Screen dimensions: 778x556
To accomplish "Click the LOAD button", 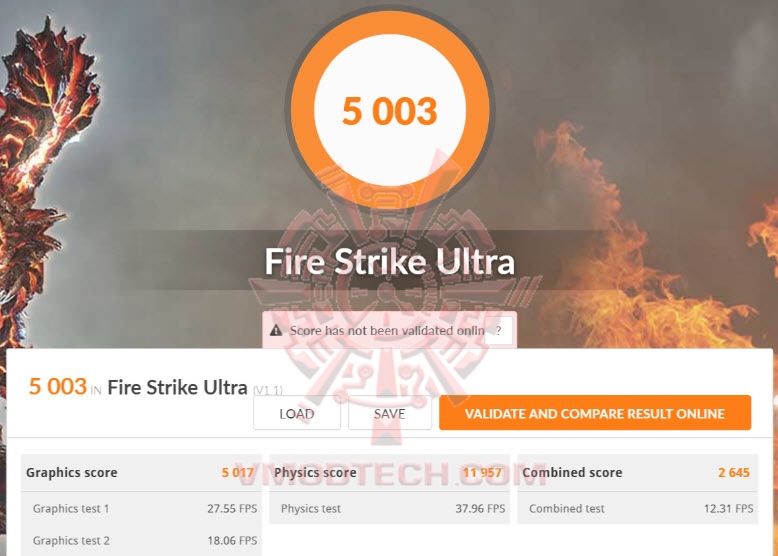I will [297, 413].
